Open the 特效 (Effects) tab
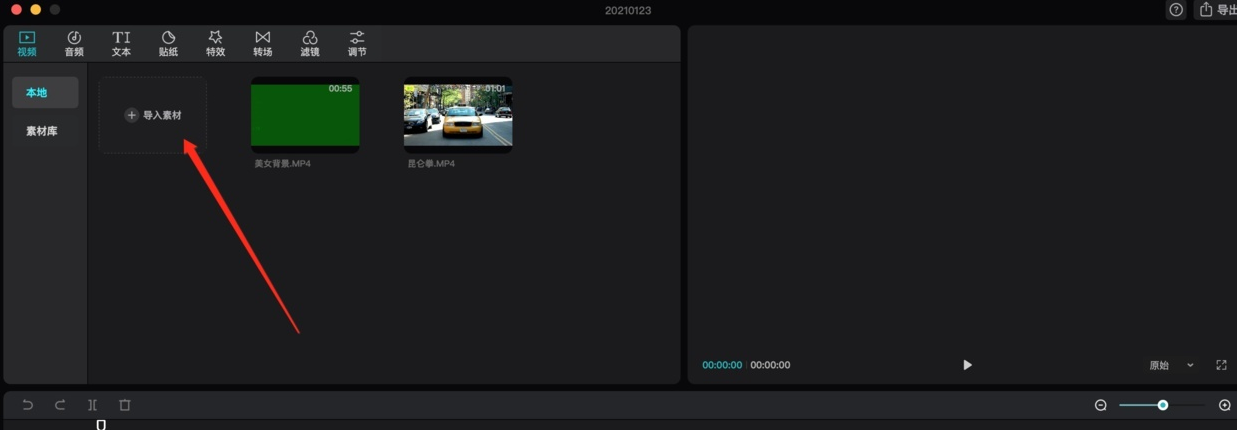Image resolution: width=1237 pixels, height=430 pixels. 215,44
